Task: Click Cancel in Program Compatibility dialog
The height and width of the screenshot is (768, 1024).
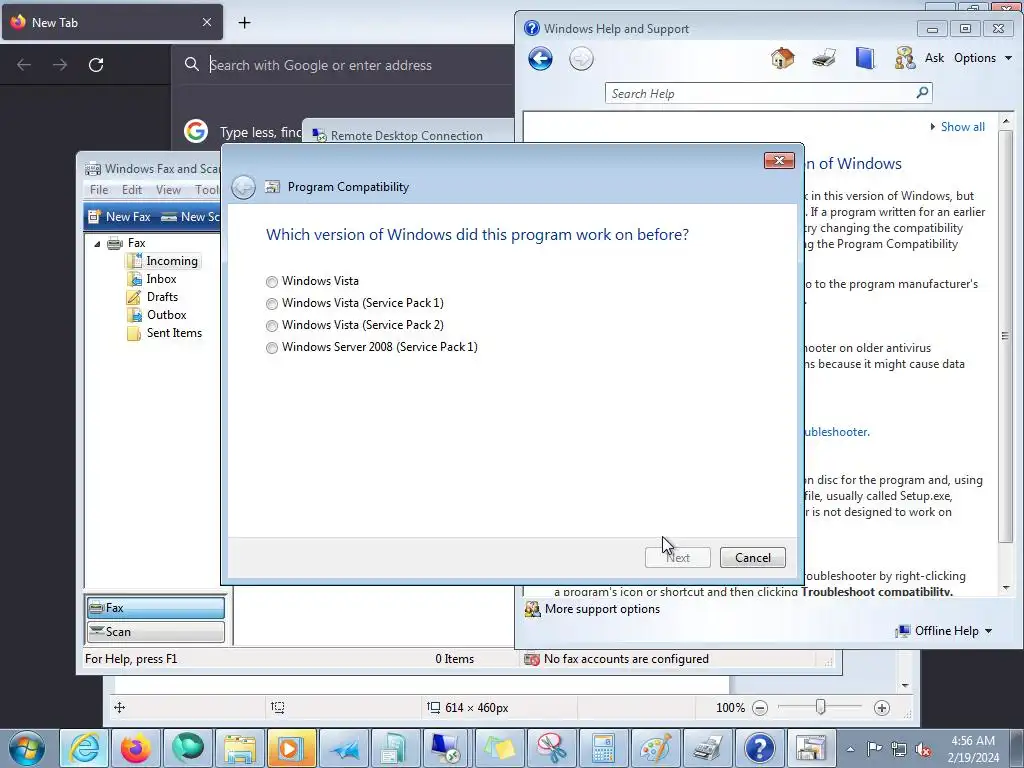Action: click(x=752, y=558)
